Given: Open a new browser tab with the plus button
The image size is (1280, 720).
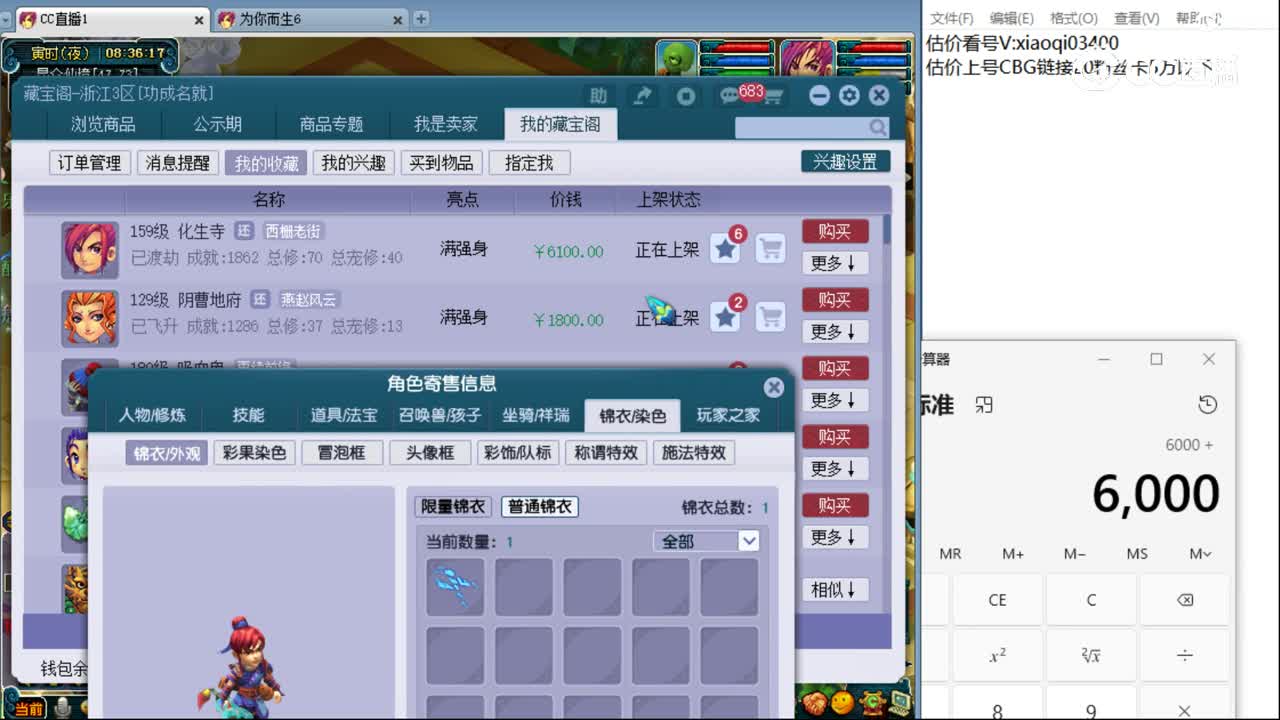Looking at the screenshot, I should 421,19.
